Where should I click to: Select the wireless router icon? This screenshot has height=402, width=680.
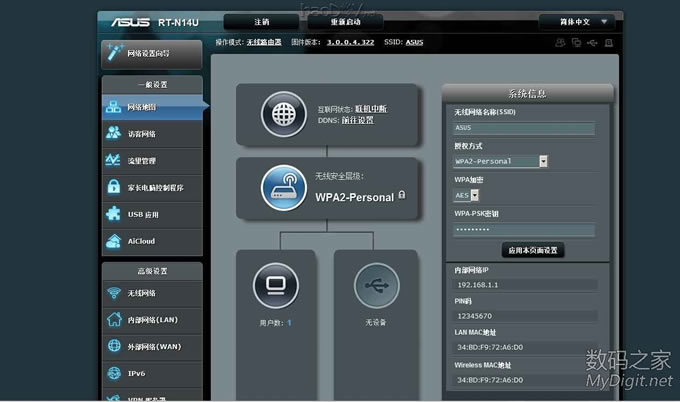[x=282, y=186]
